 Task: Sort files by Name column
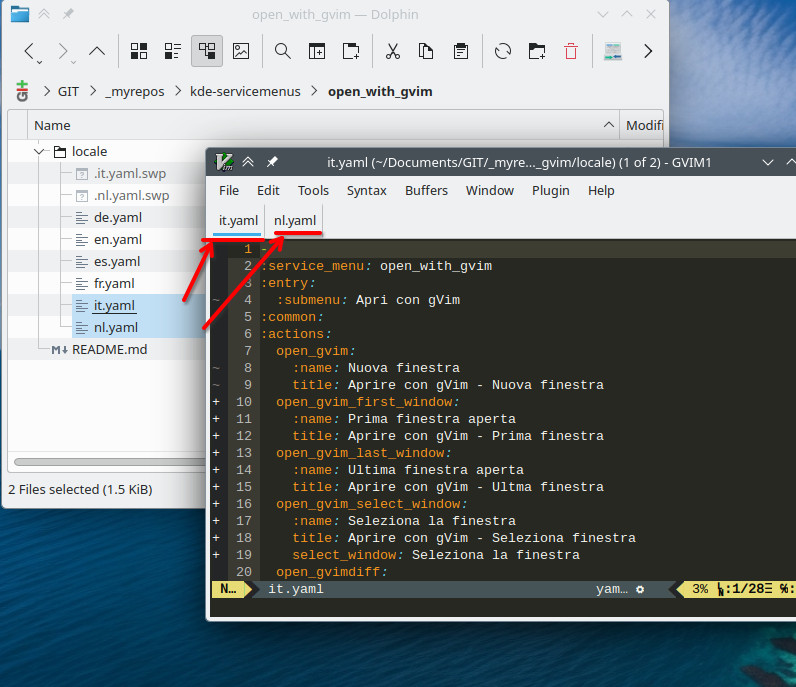tap(323, 125)
